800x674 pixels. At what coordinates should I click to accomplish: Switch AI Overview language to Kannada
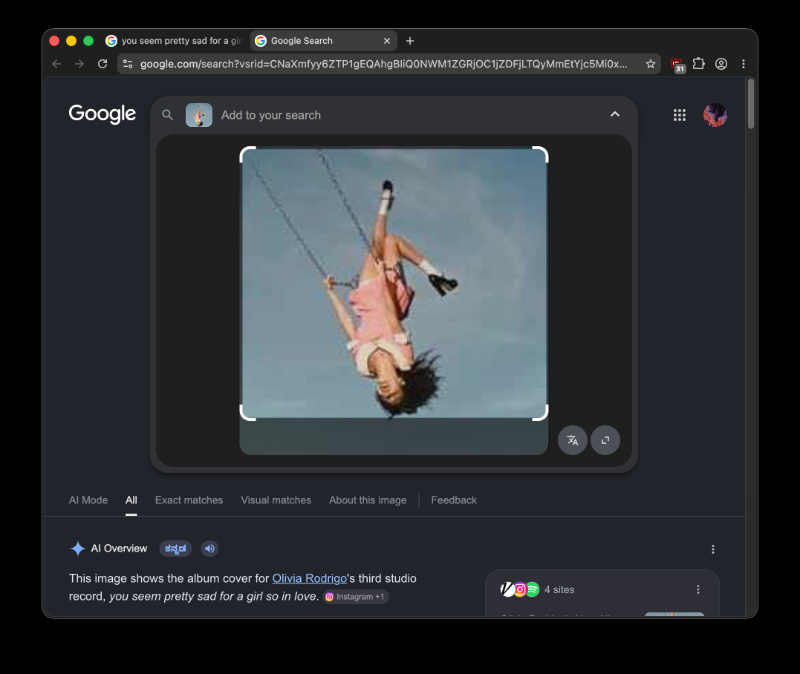point(176,548)
